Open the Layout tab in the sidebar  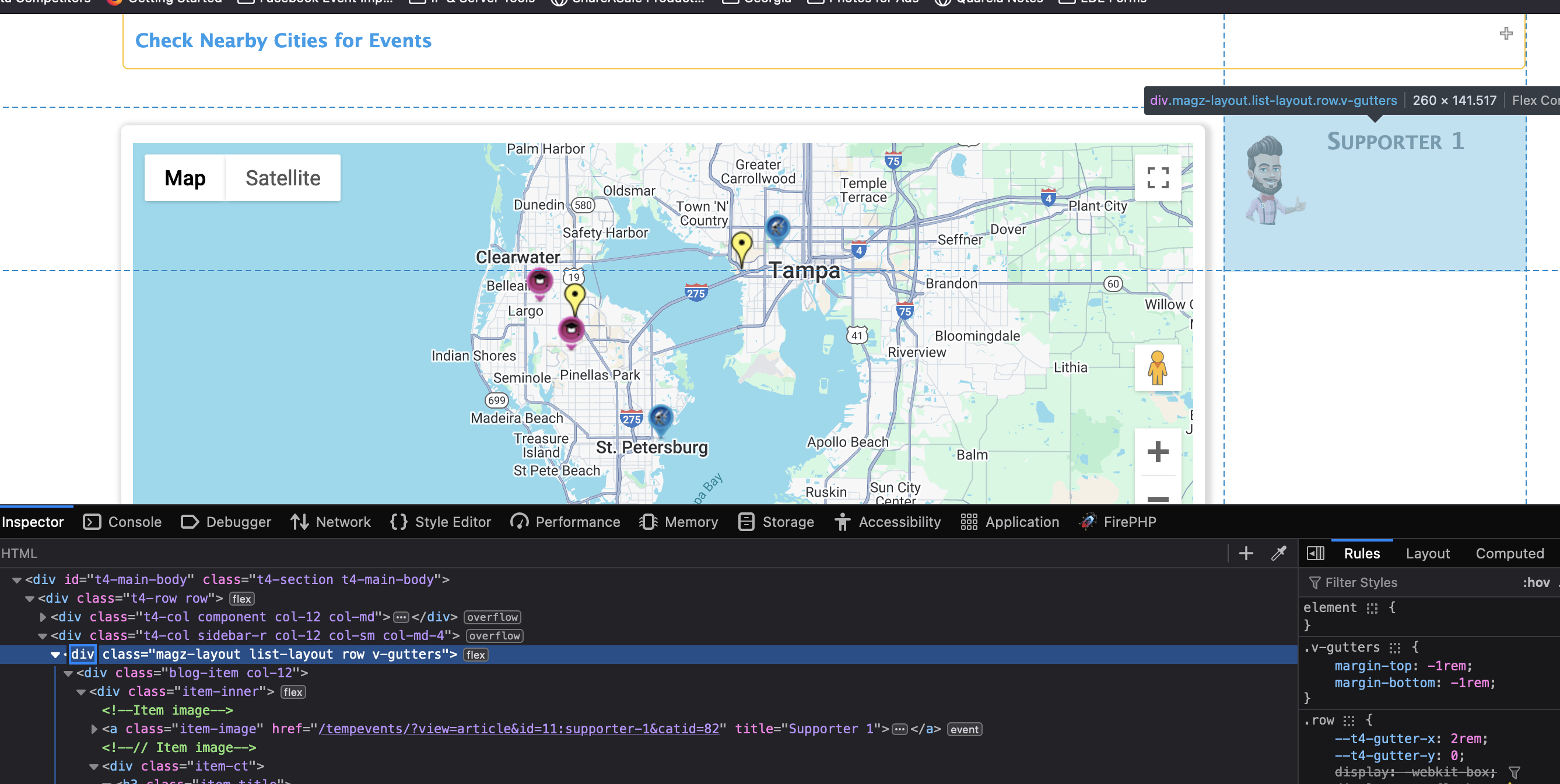[1428, 553]
